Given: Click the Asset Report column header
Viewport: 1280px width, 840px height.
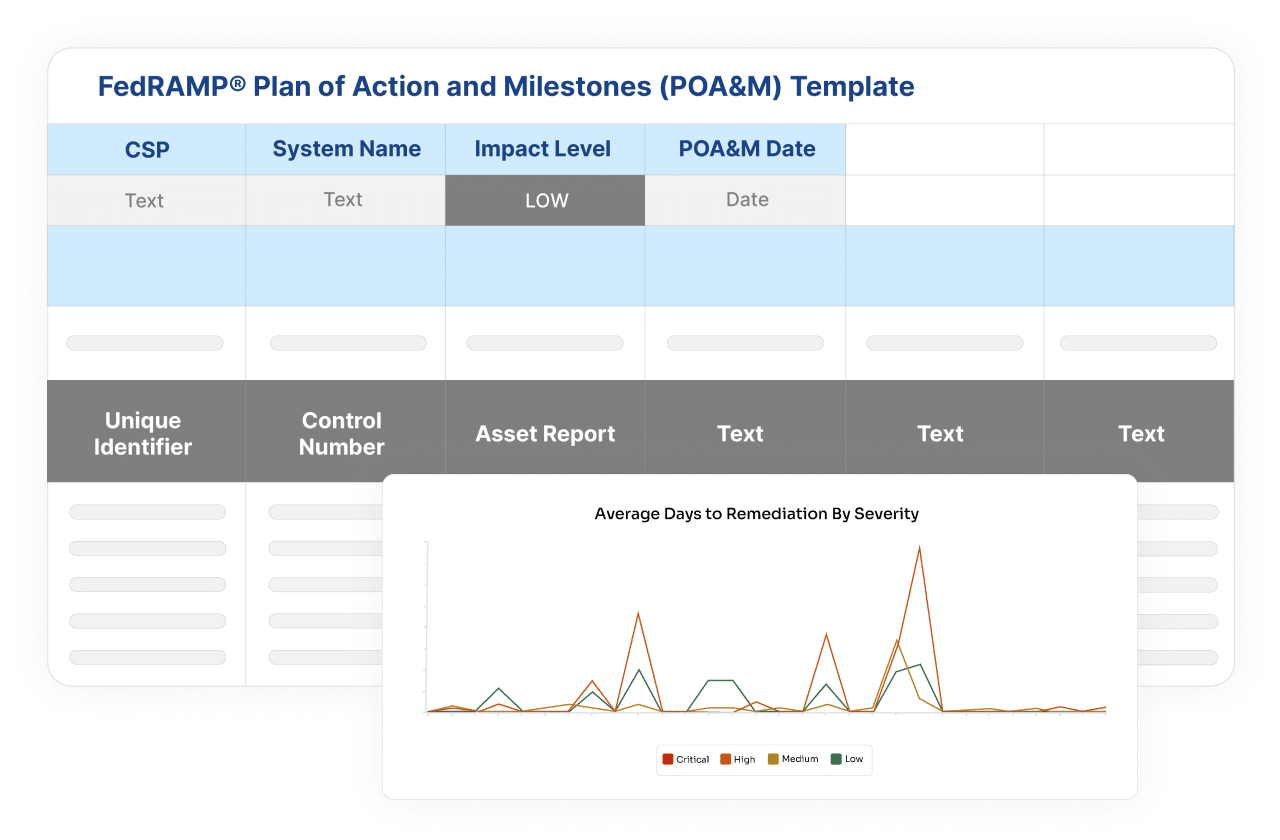Looking at the screenshot, I should pyautogui.click(x=545, y=434).
